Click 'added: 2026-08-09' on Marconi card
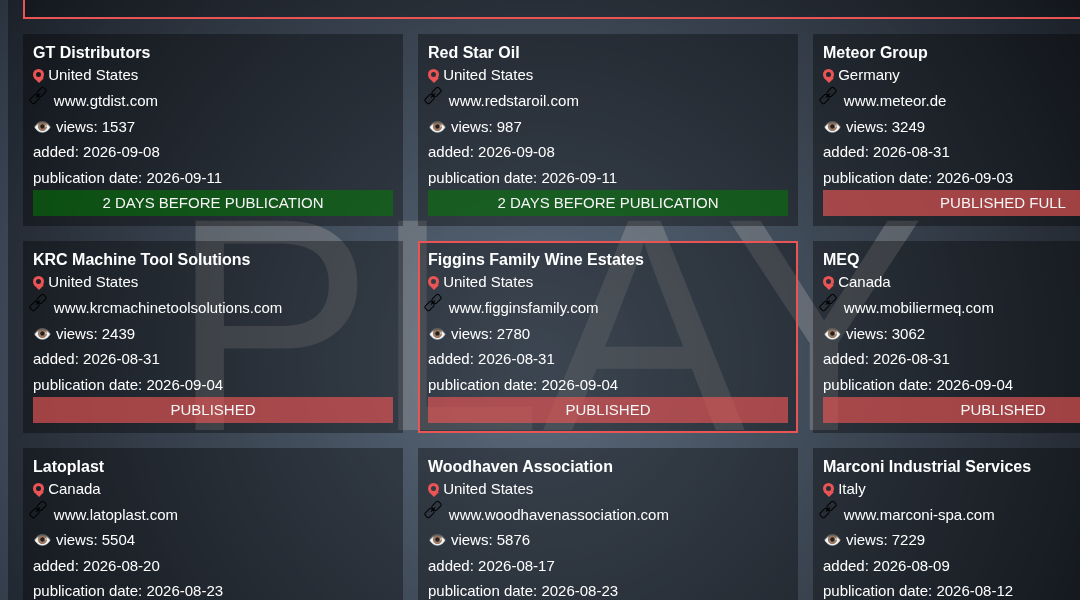 (x=886, y=566)
